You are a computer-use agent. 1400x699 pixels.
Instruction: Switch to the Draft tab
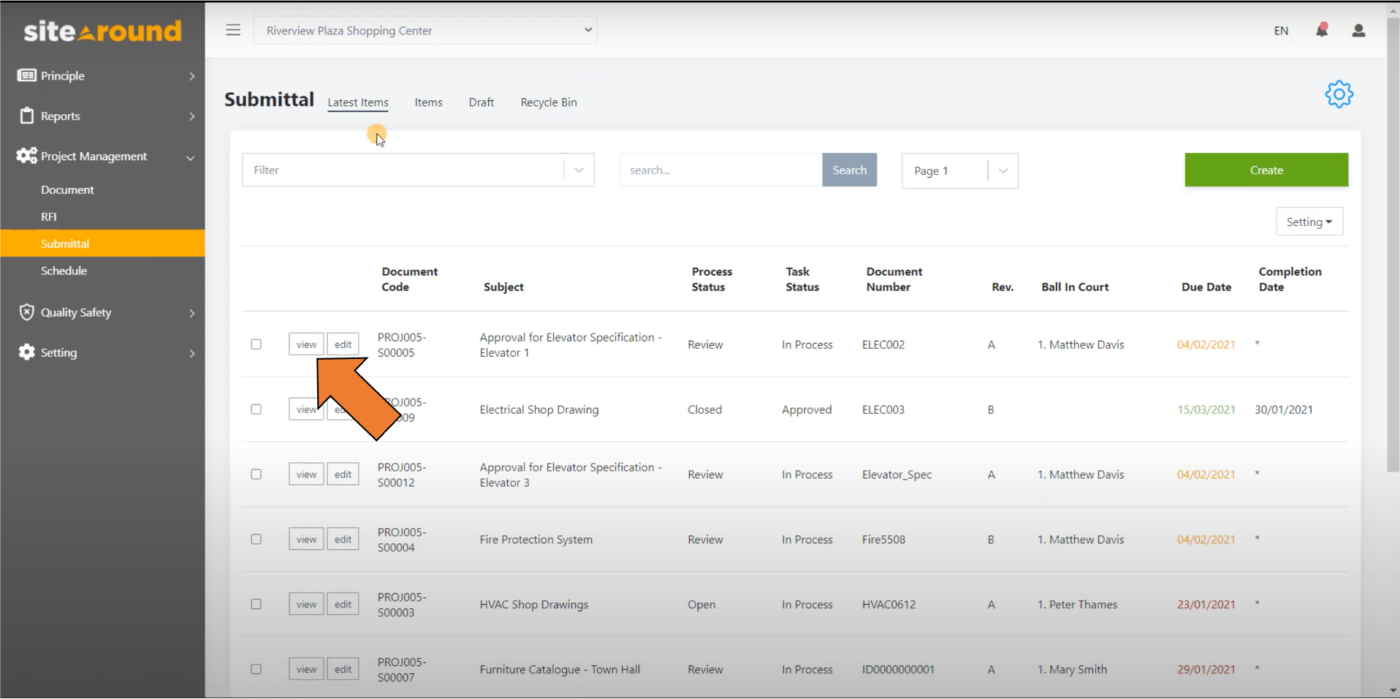(481, 102)
